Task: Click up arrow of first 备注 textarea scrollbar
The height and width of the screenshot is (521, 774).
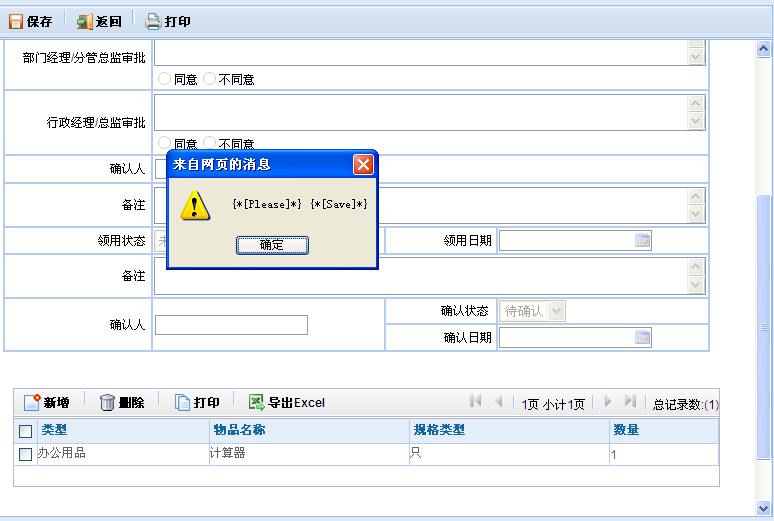Action: coord(696,197)
